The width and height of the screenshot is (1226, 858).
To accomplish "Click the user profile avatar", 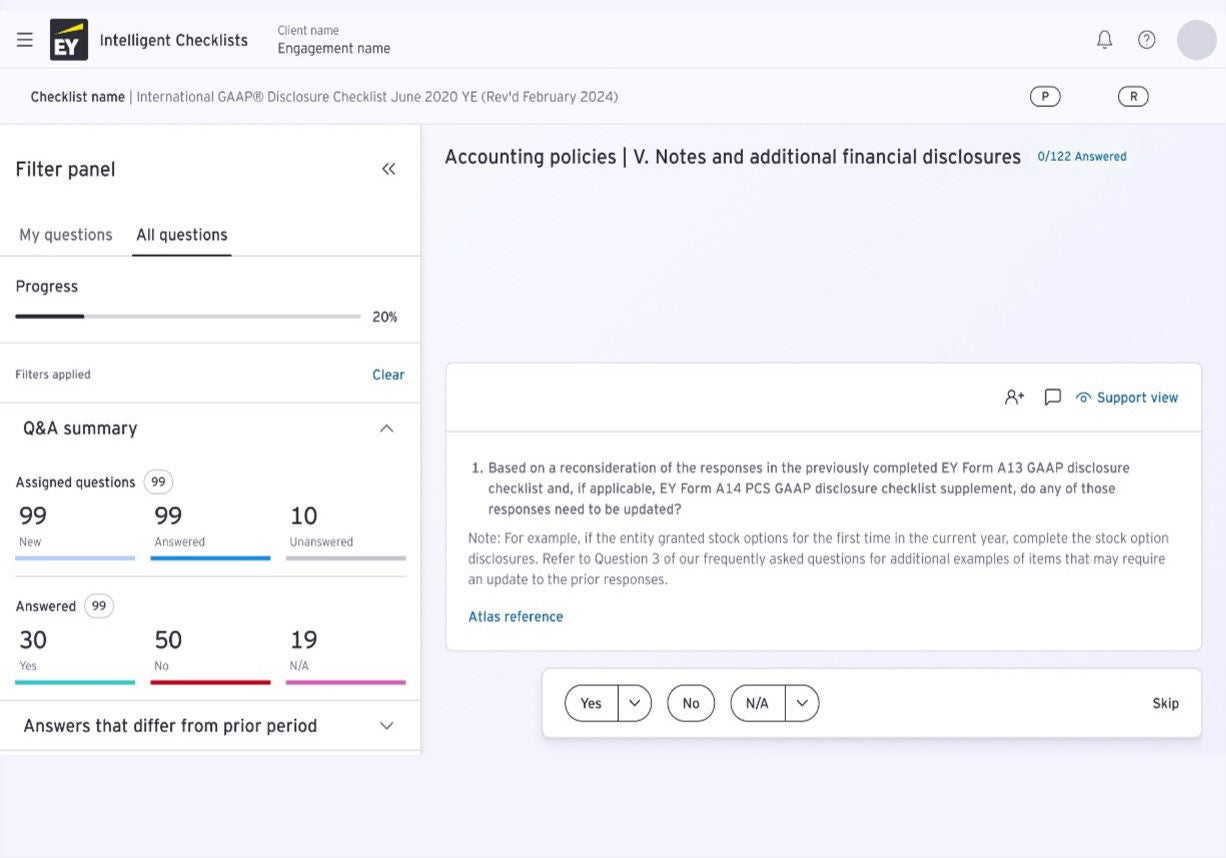I will click(x=1196, y=40).
